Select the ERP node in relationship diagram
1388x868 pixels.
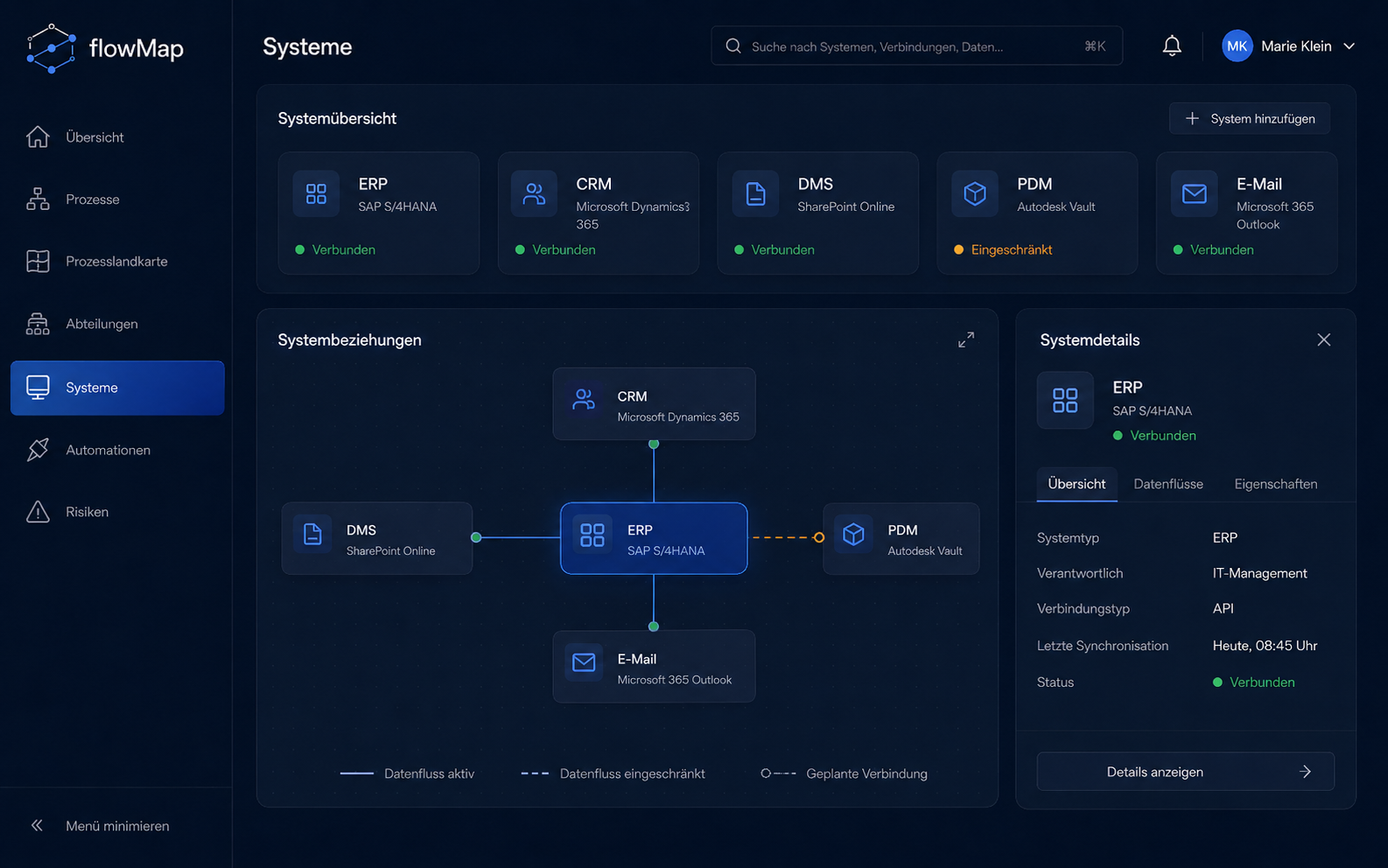[654, 538]
